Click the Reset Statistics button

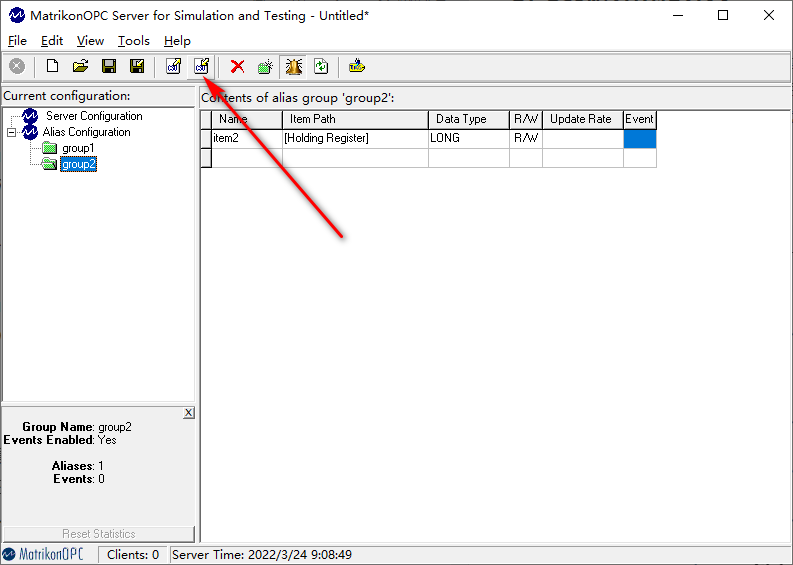(x=99, y=534)
